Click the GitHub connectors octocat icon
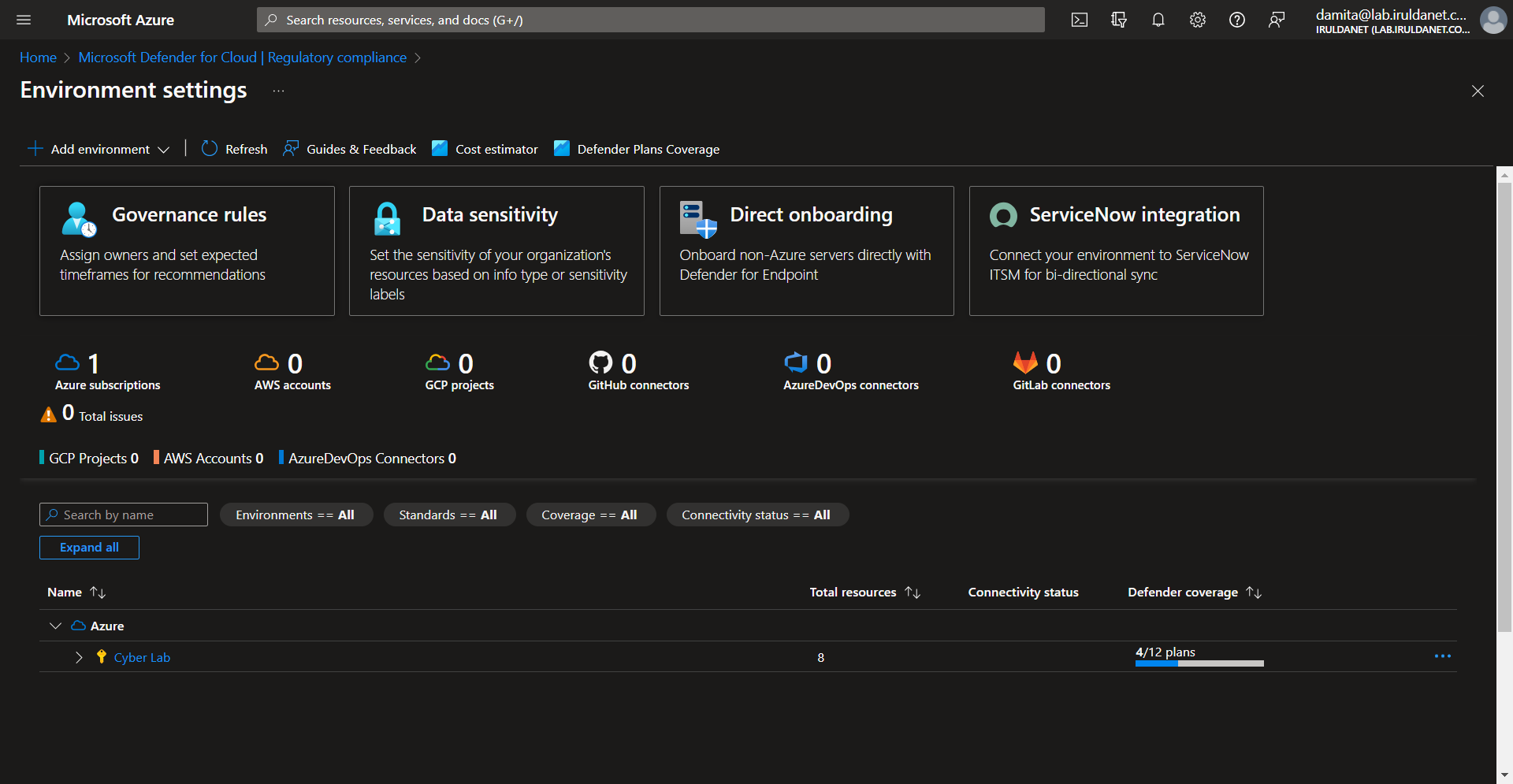 click(600, 362)
